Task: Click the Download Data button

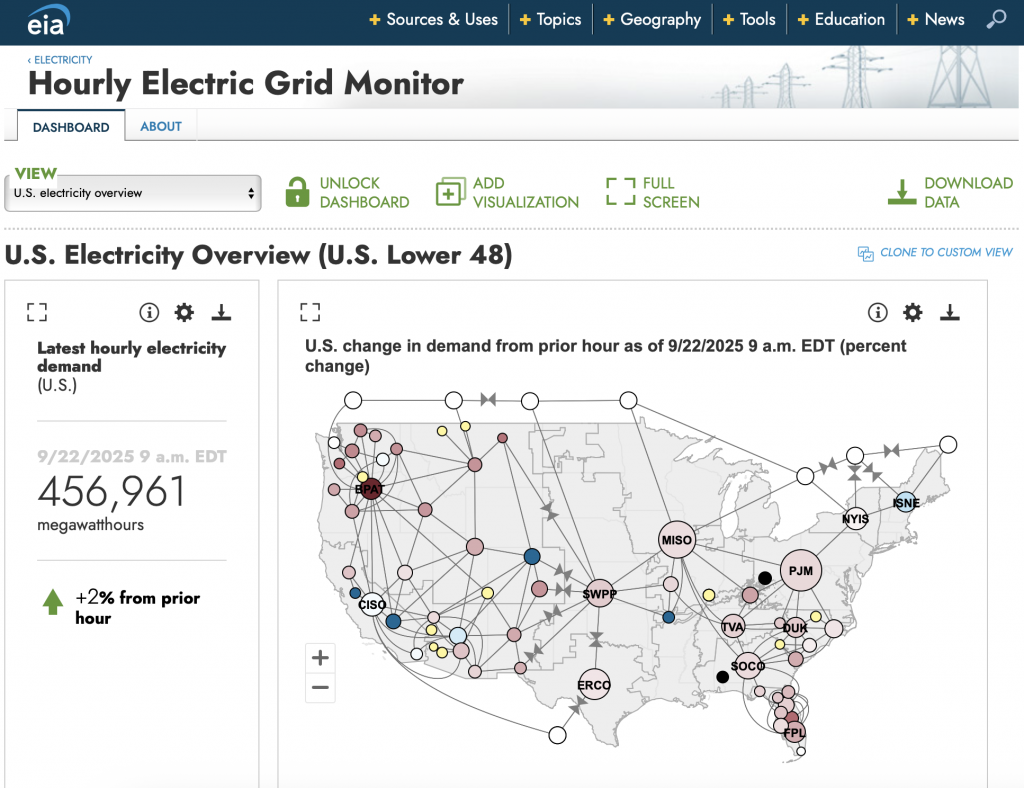Action: pos(951,192)
